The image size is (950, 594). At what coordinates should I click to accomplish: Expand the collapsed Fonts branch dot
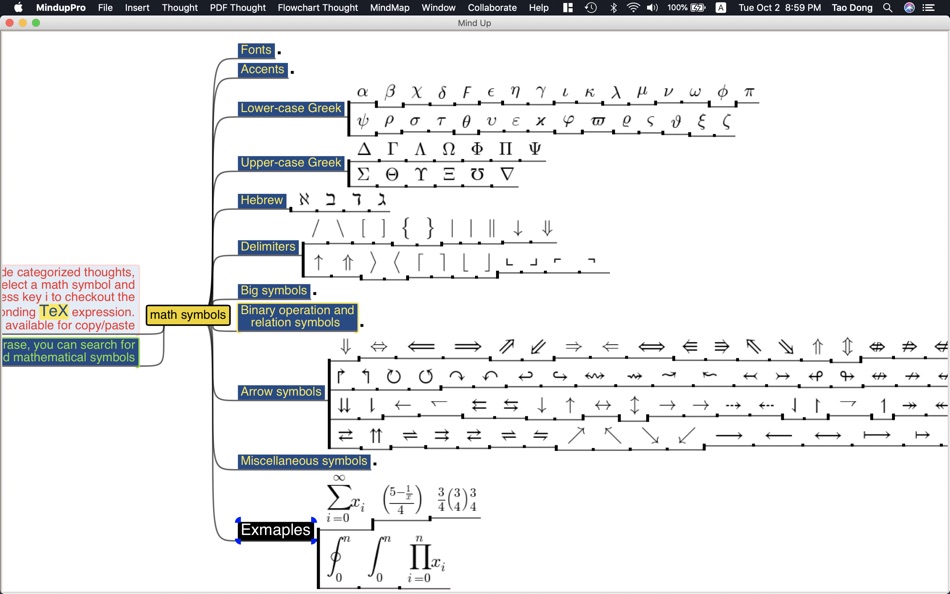(279, 53)
